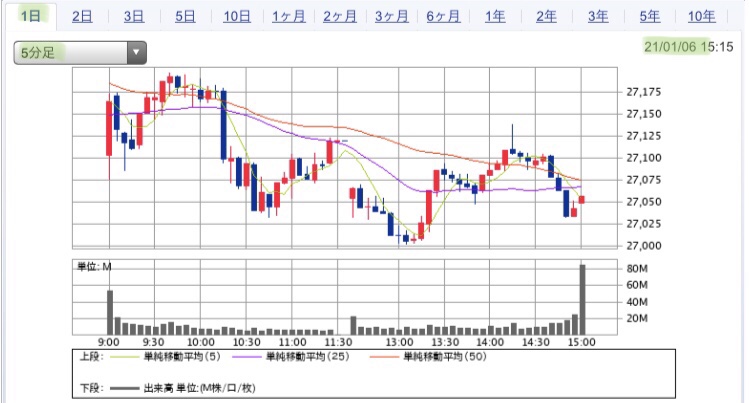Click the 9:00 time axis label
The height and width of the screenshot is (403, 749).
tap(109, 342)
